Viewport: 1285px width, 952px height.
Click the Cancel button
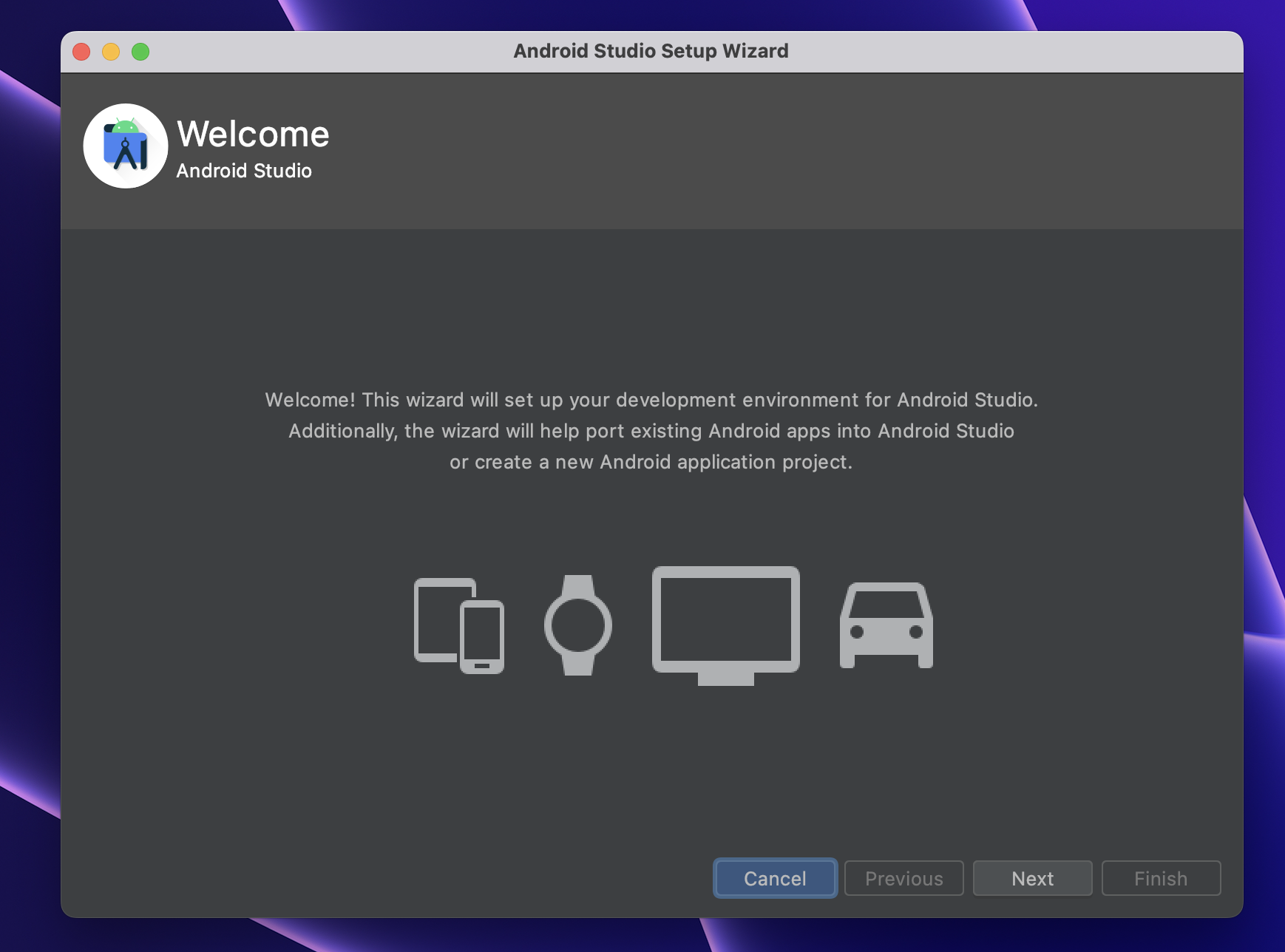(x=775, y=878)
